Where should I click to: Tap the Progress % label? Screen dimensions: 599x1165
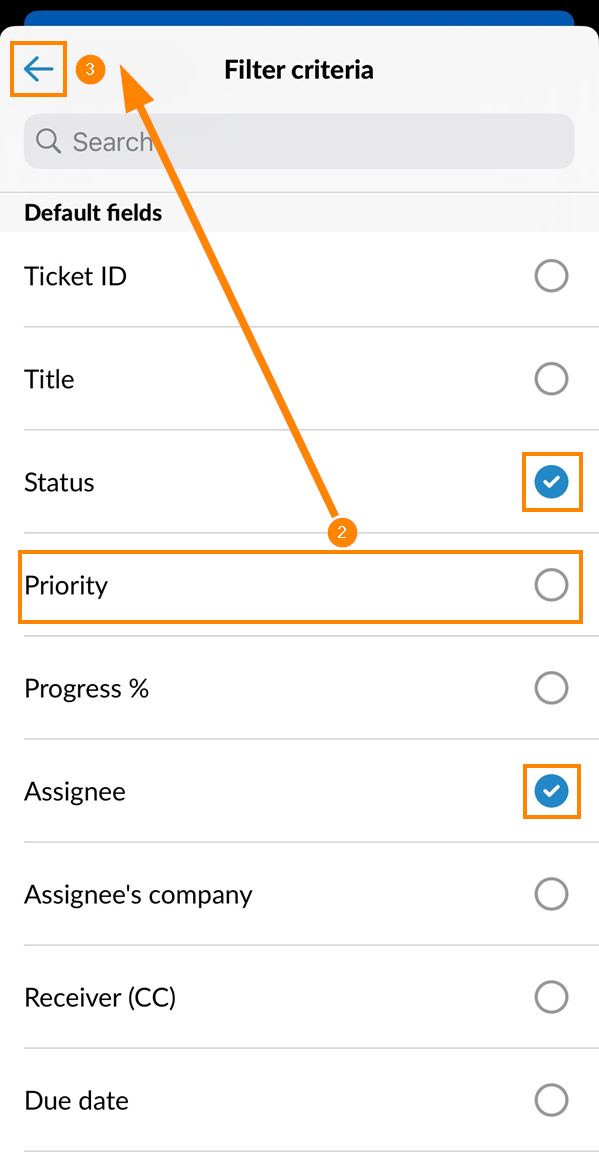point(87,689)
